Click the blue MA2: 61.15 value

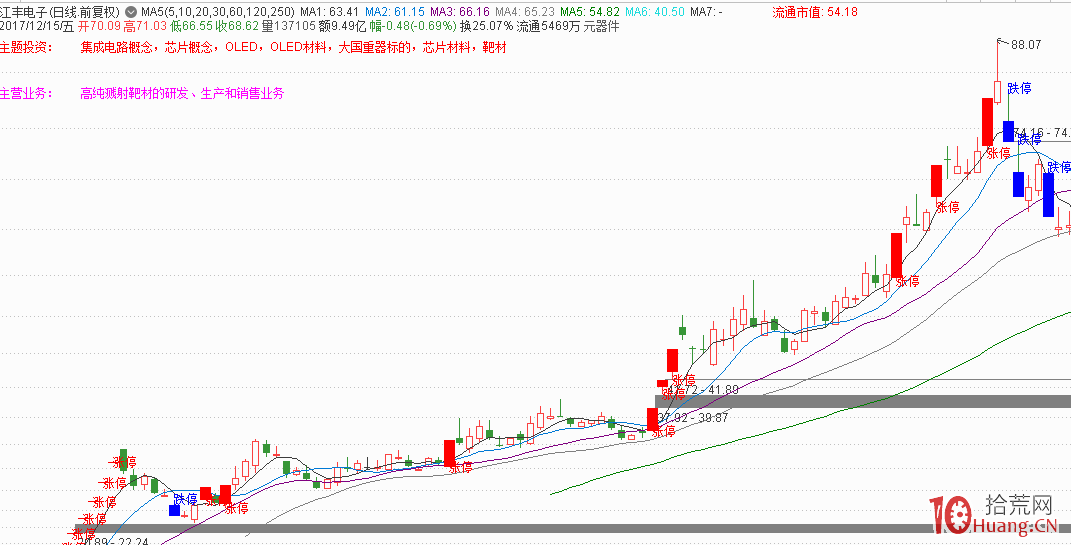click(395, 12)
